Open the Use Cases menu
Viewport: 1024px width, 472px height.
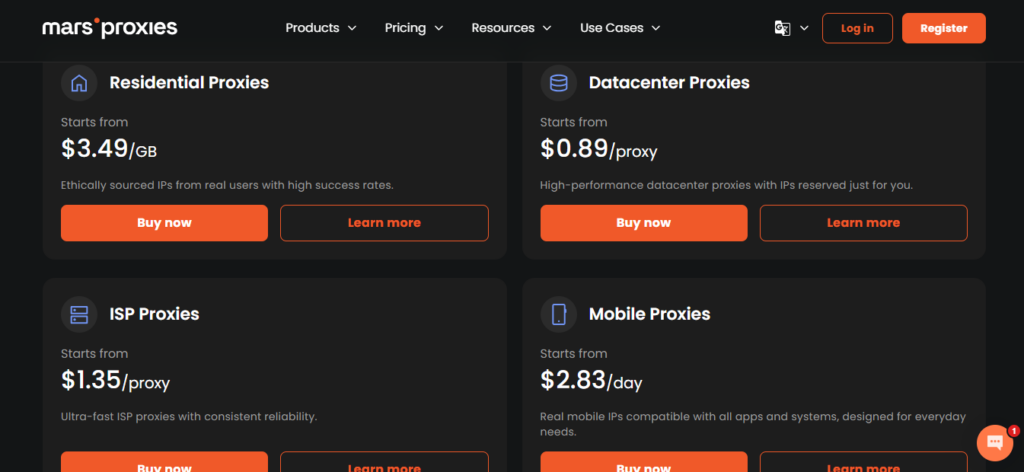tap(620, 28)
